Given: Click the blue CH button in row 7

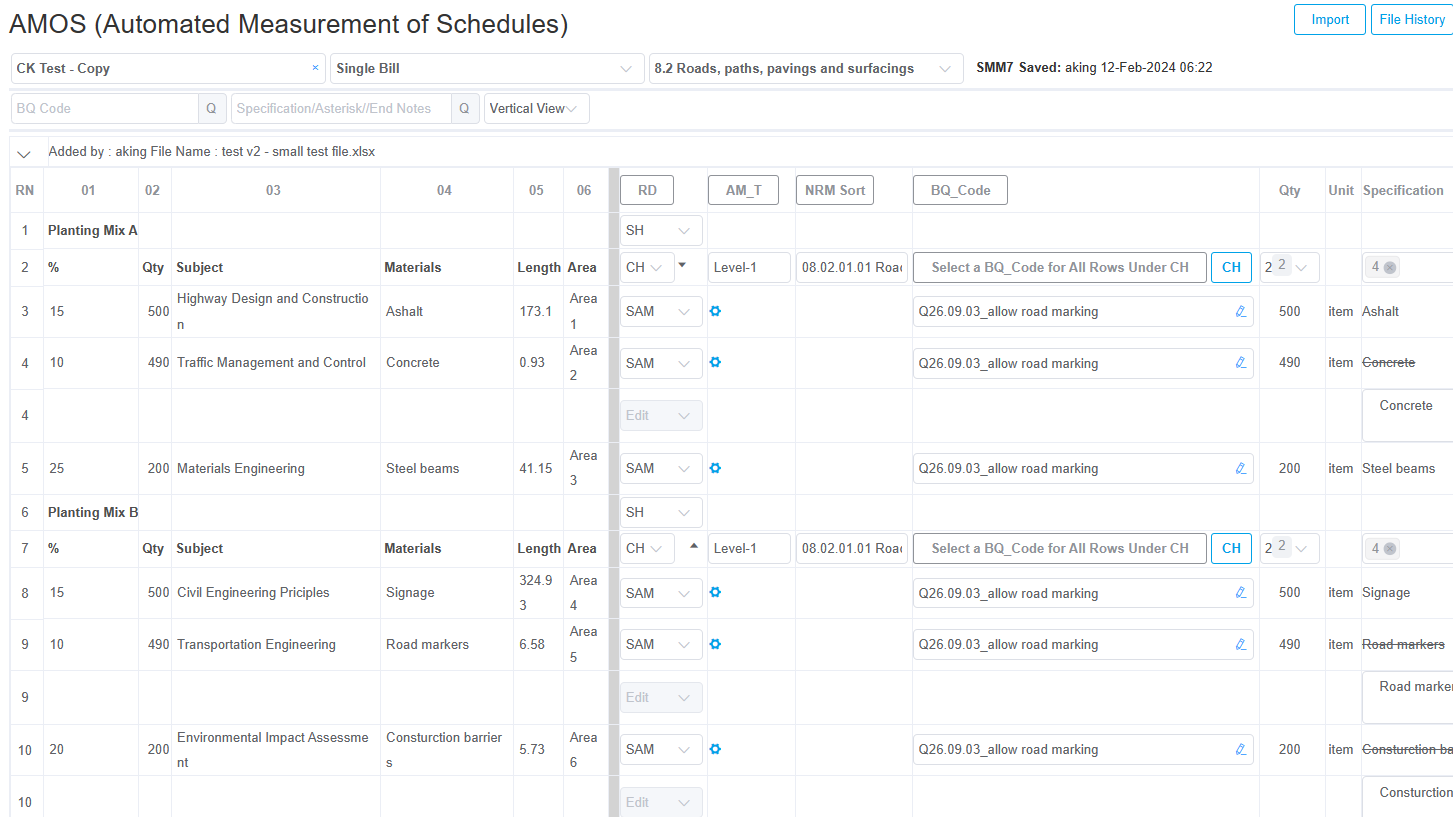Looking at the screenshot, I should [1231, 548].
